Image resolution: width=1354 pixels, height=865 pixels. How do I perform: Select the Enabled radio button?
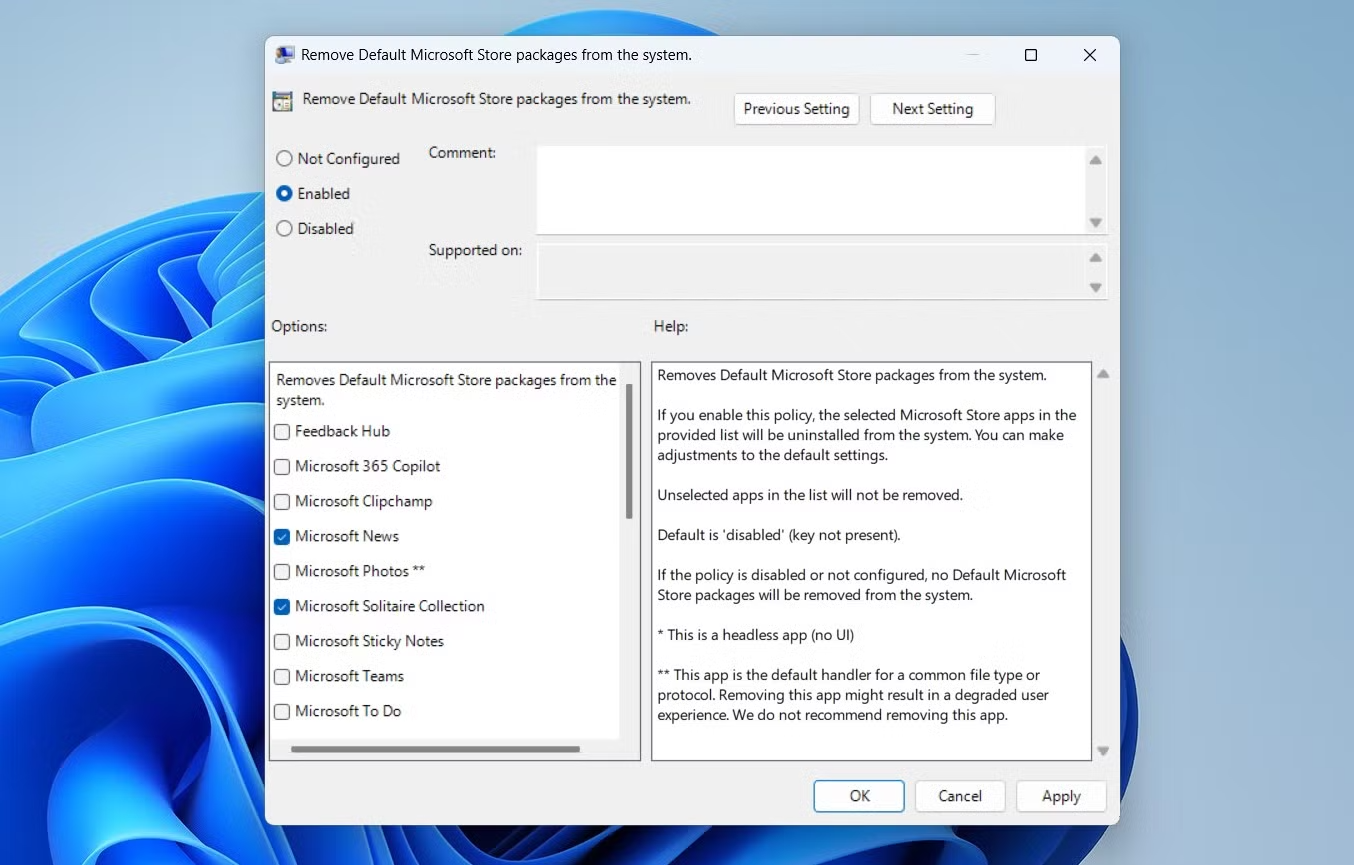[x=284, y=193]
